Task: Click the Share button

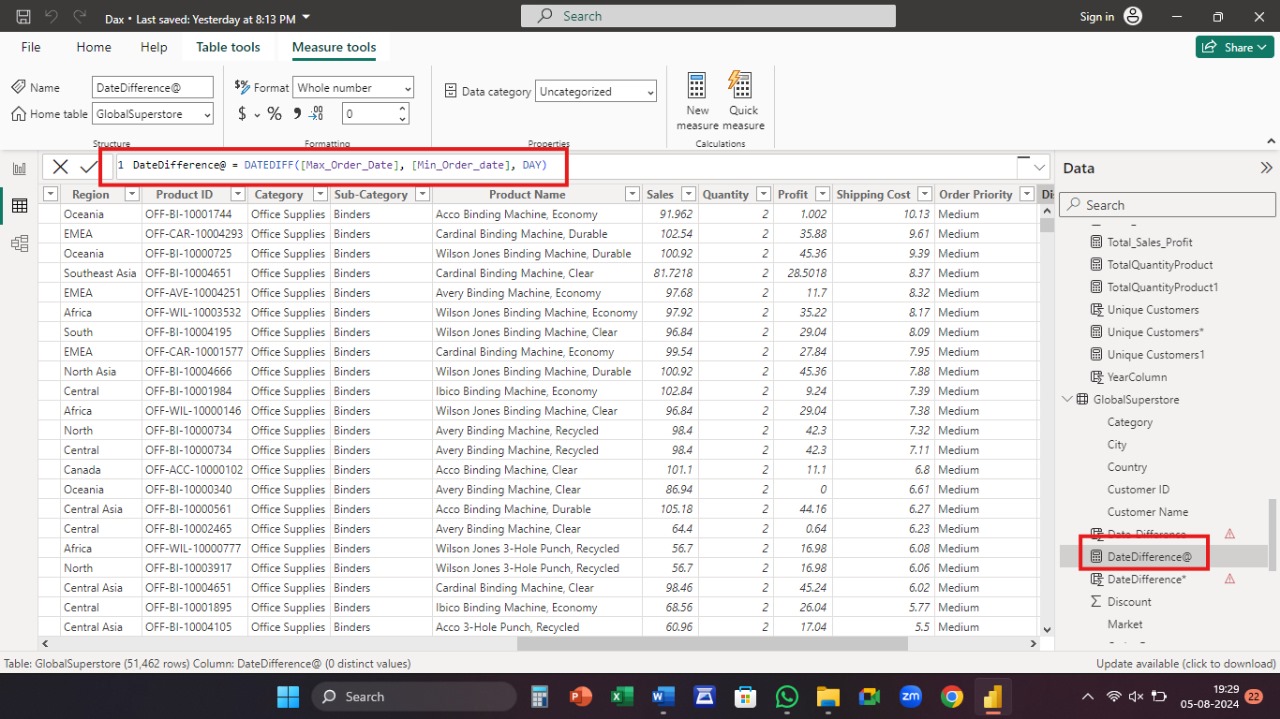Action: [1234, 47]
